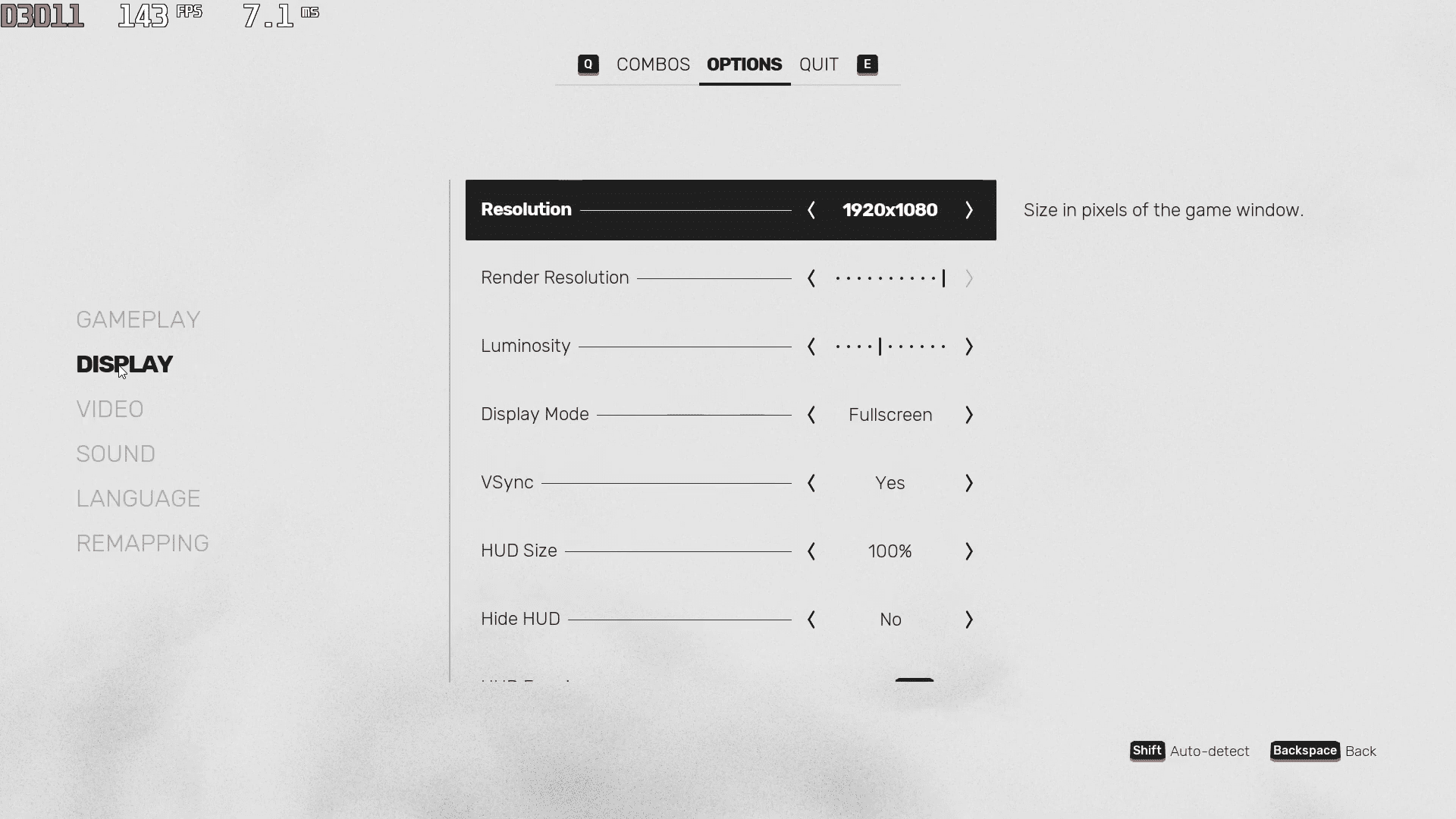Click the DISPLAY settings category

tap(124, 363)
